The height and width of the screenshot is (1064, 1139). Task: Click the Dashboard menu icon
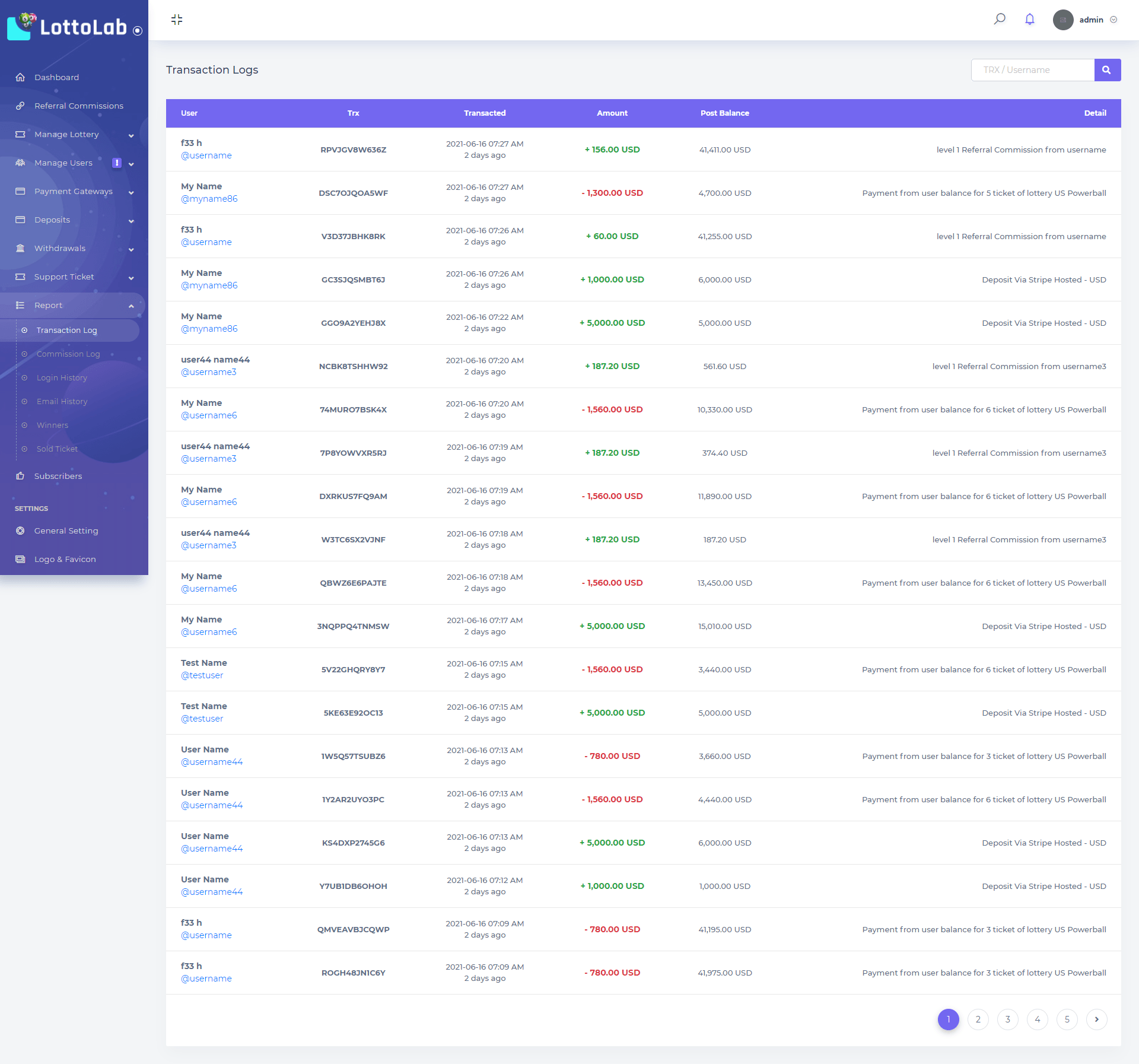coord(22,77)
